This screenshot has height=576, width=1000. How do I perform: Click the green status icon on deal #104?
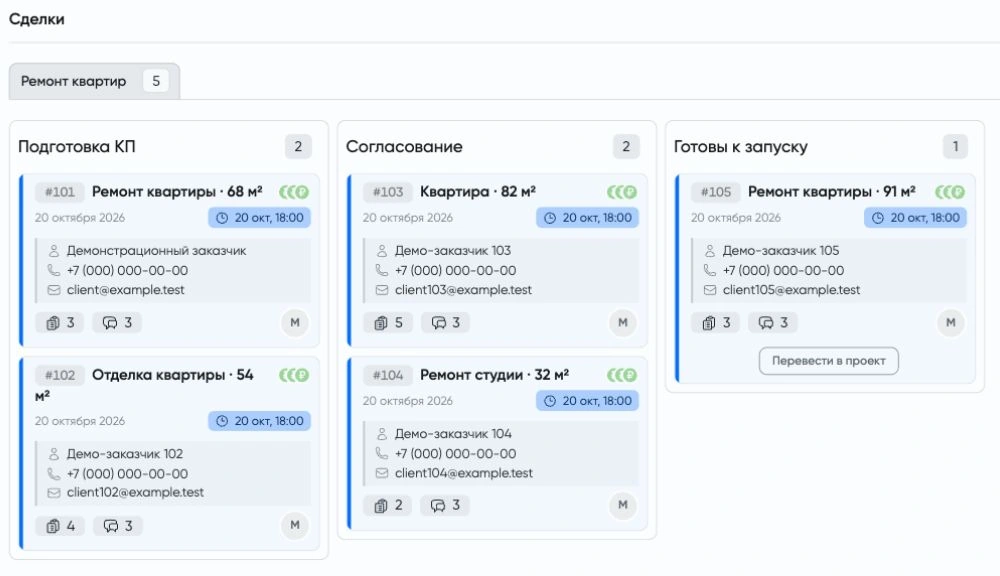point(622,375)
